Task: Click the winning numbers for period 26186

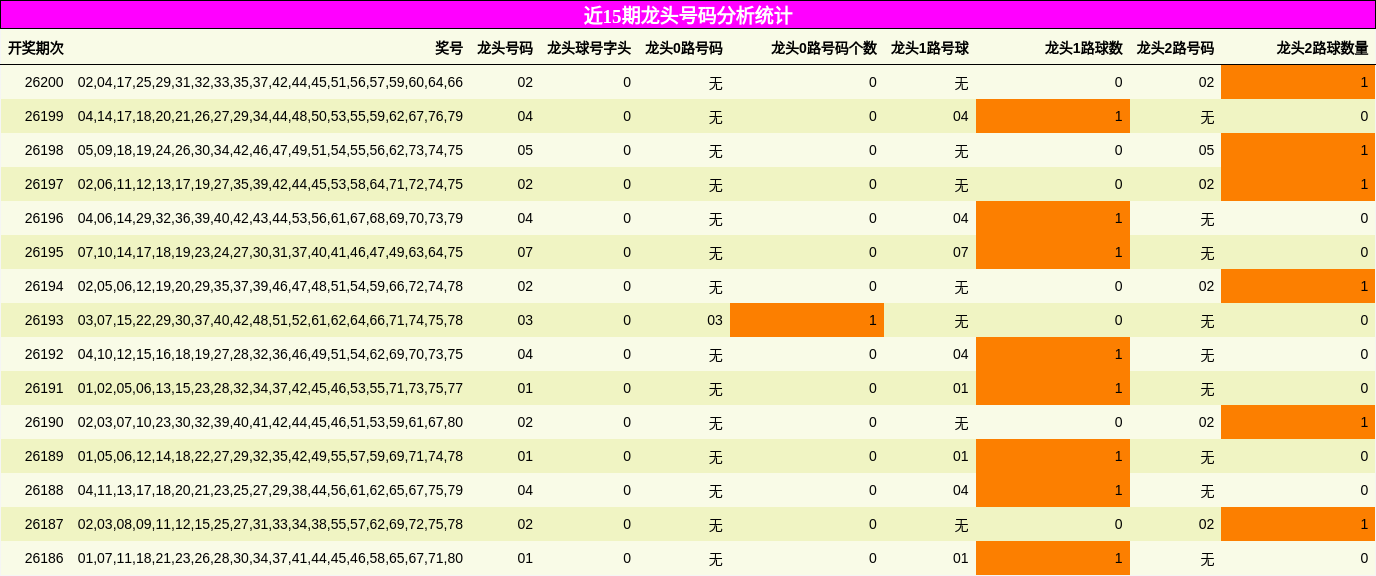Action: tap(270, 558)
